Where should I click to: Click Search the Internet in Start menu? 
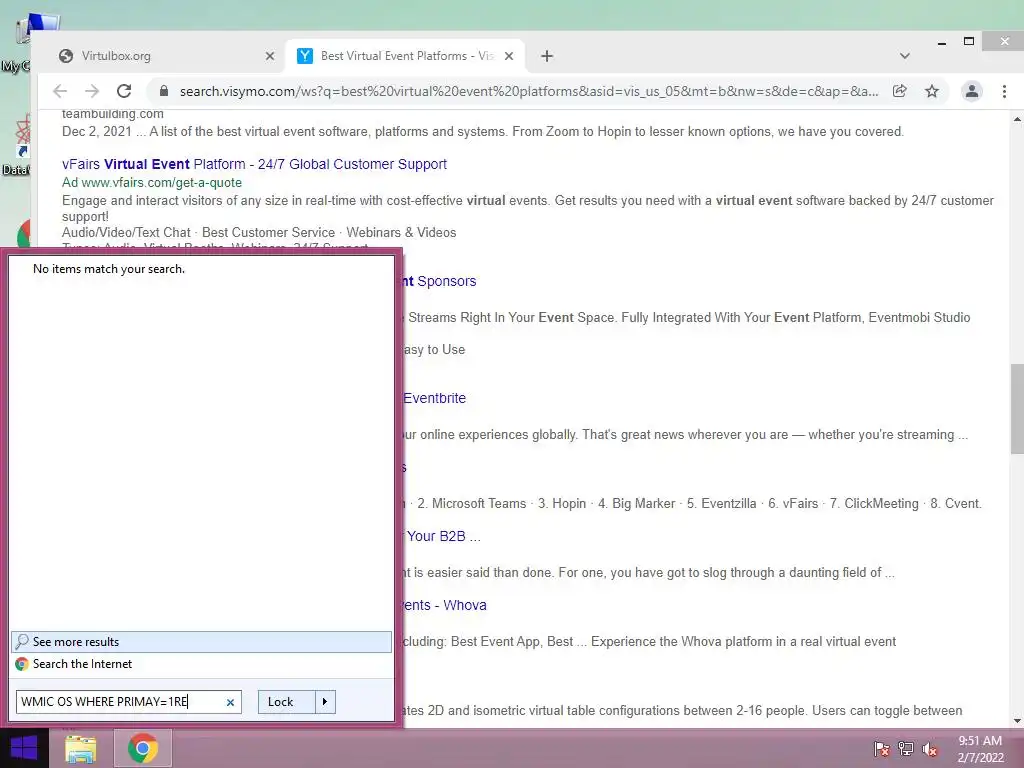(201, 664)
